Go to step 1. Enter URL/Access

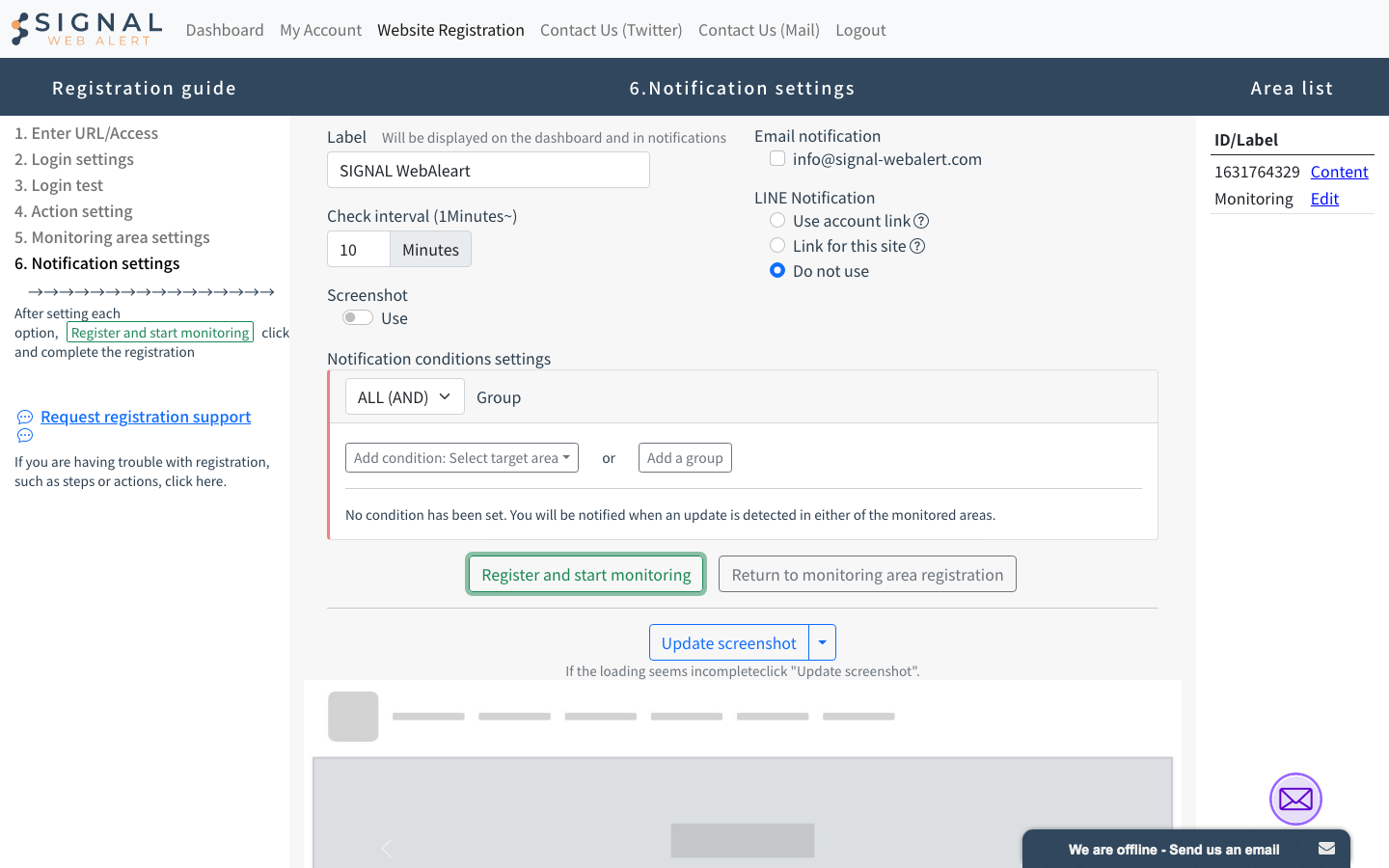pos(86,133)
